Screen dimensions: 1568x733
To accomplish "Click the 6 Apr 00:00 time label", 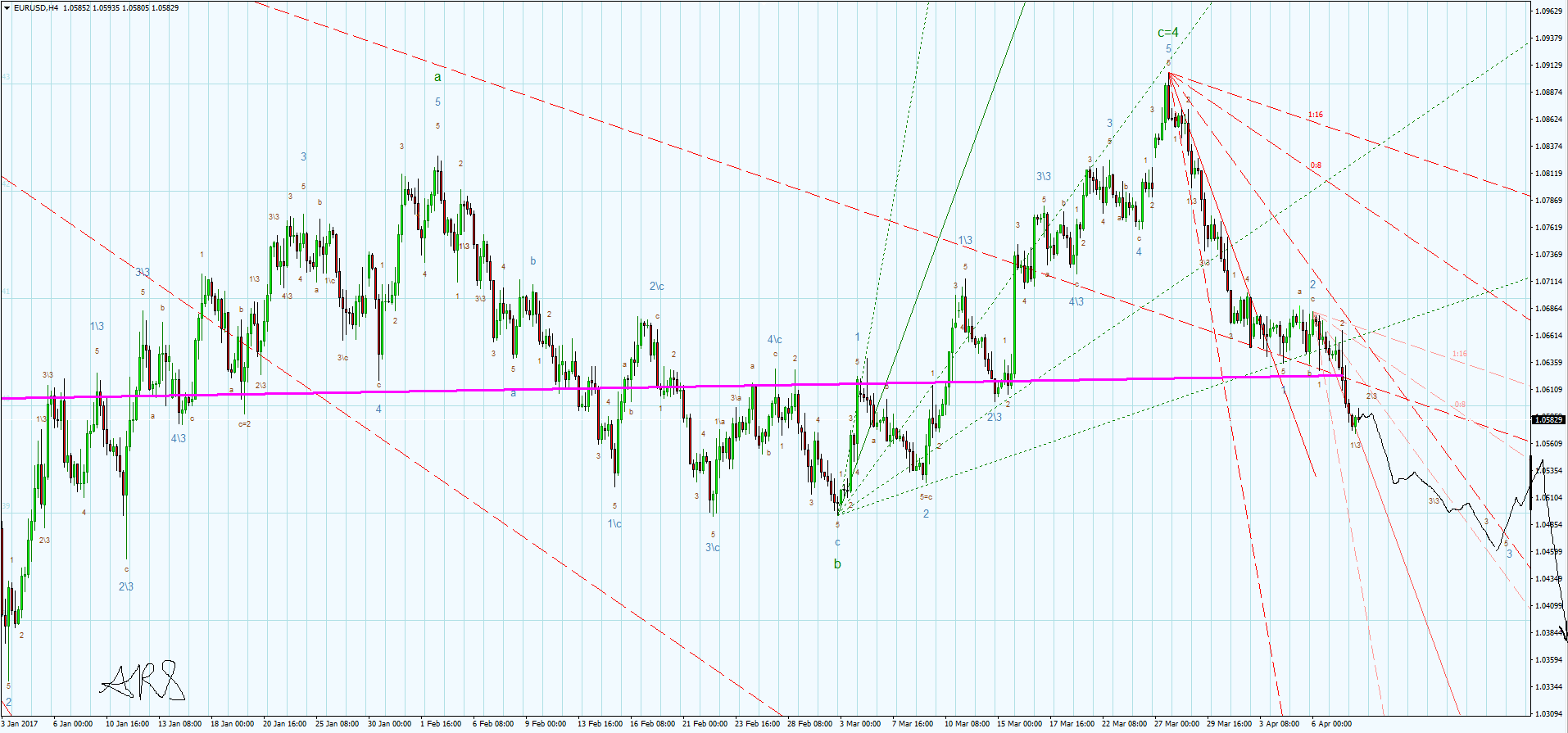I will (x=1332, y=724).
